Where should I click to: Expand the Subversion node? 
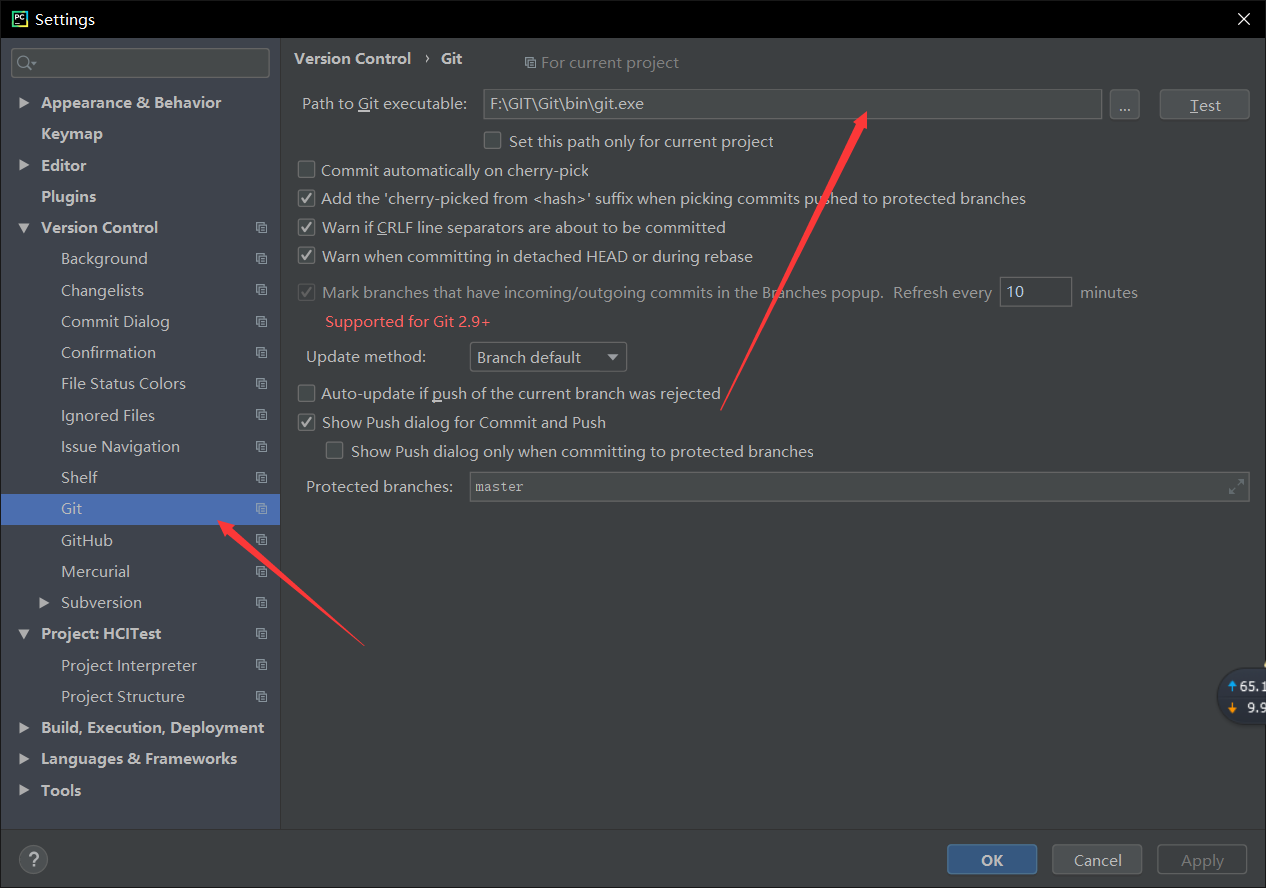[x=44, y=603]
